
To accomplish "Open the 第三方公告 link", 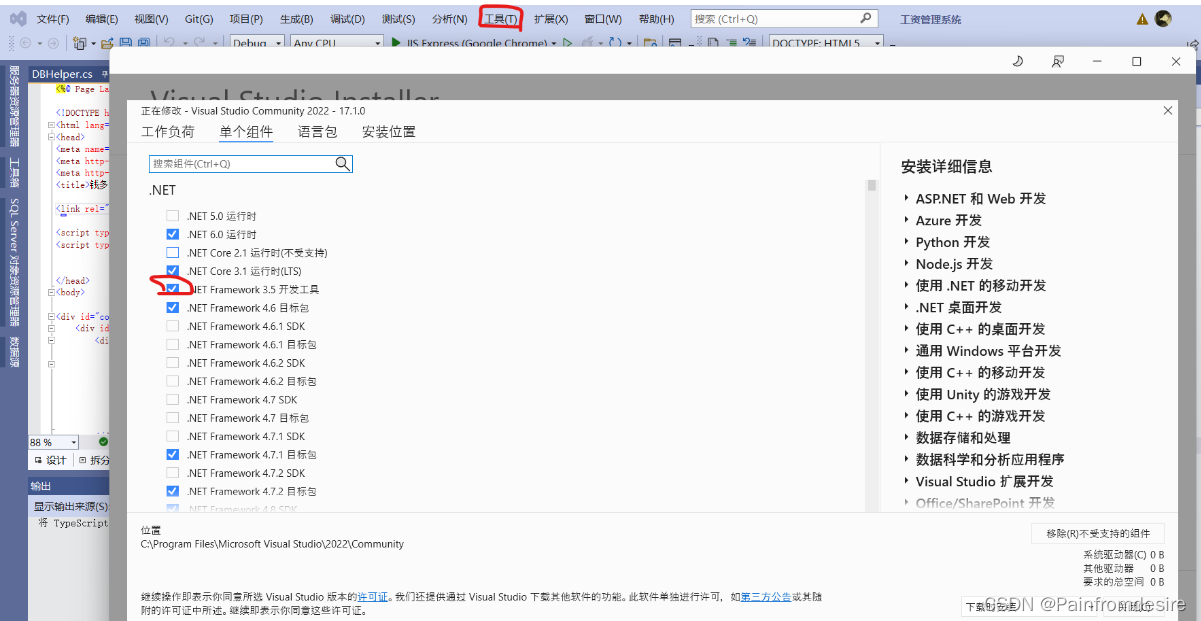I will click(x=766, y=596).
